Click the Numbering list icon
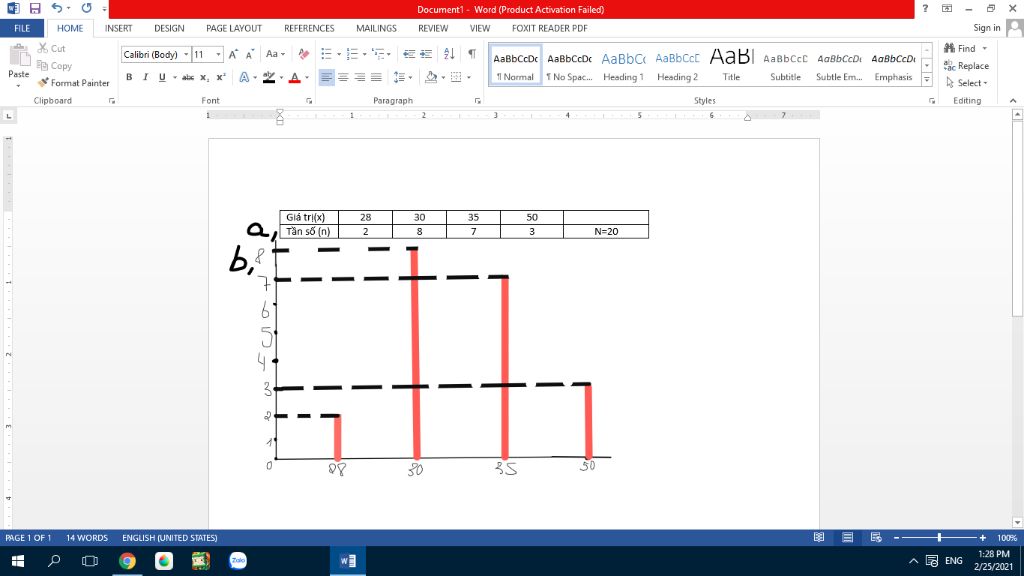Viewport: 1024px width, 576px height. [352, 54]
